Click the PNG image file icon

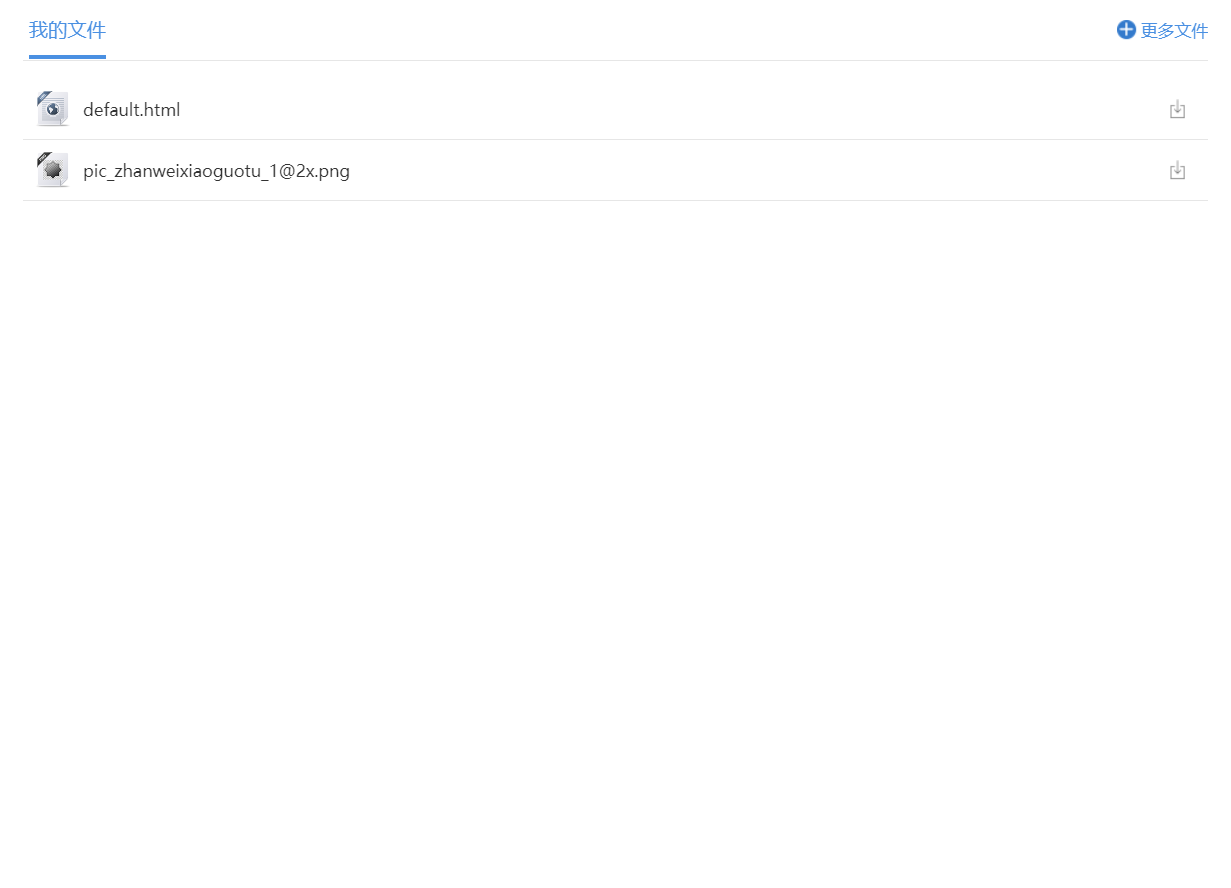(x=52, y=170)
